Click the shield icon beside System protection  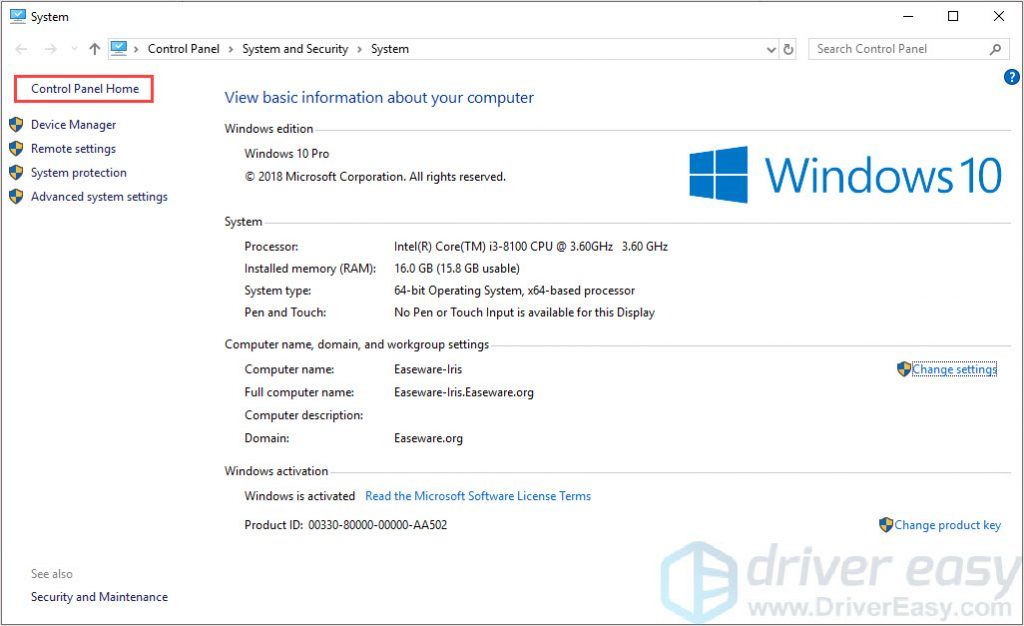coord(16,172)
